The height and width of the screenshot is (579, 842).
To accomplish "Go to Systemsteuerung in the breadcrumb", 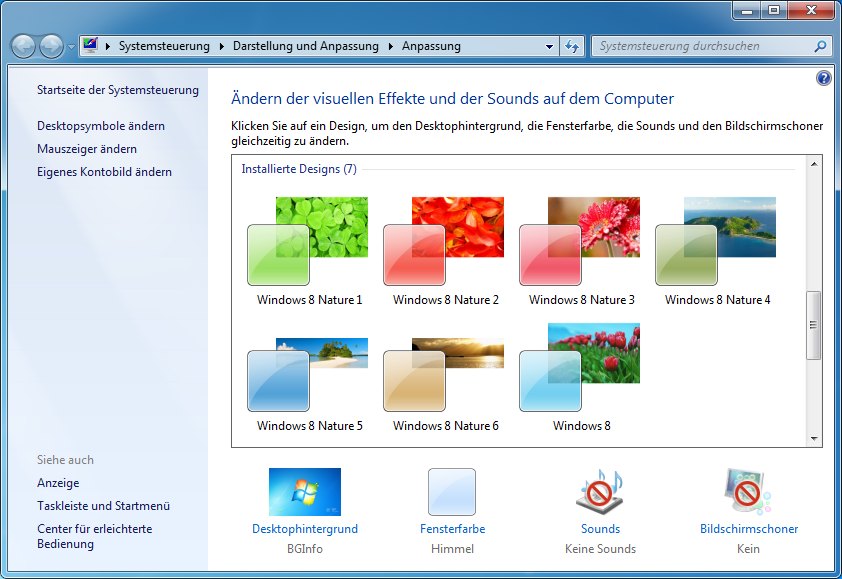I will (x=164, y=46).
